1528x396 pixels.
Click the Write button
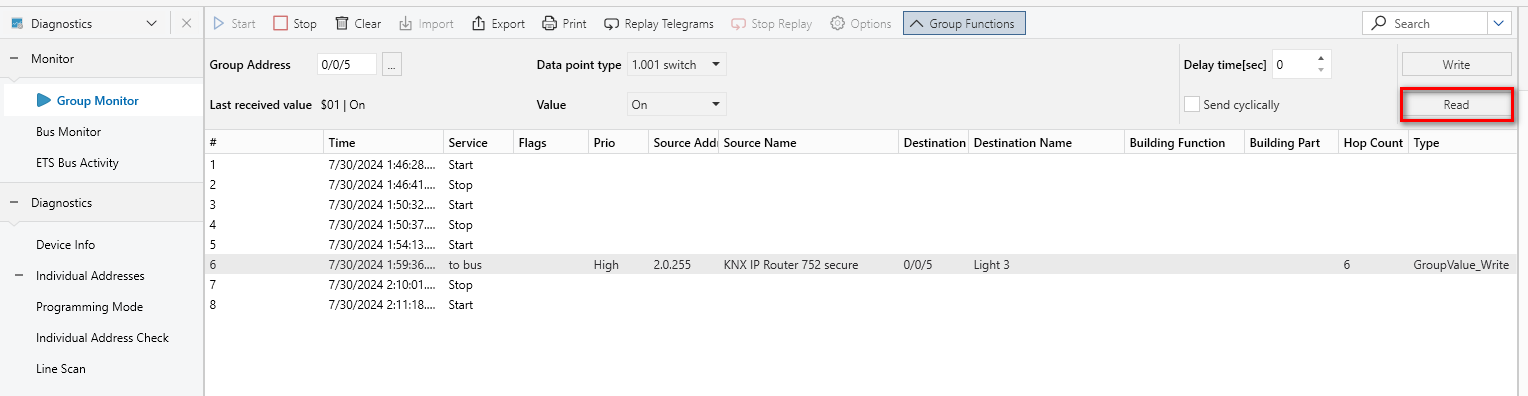click(x=1456, y=65)
